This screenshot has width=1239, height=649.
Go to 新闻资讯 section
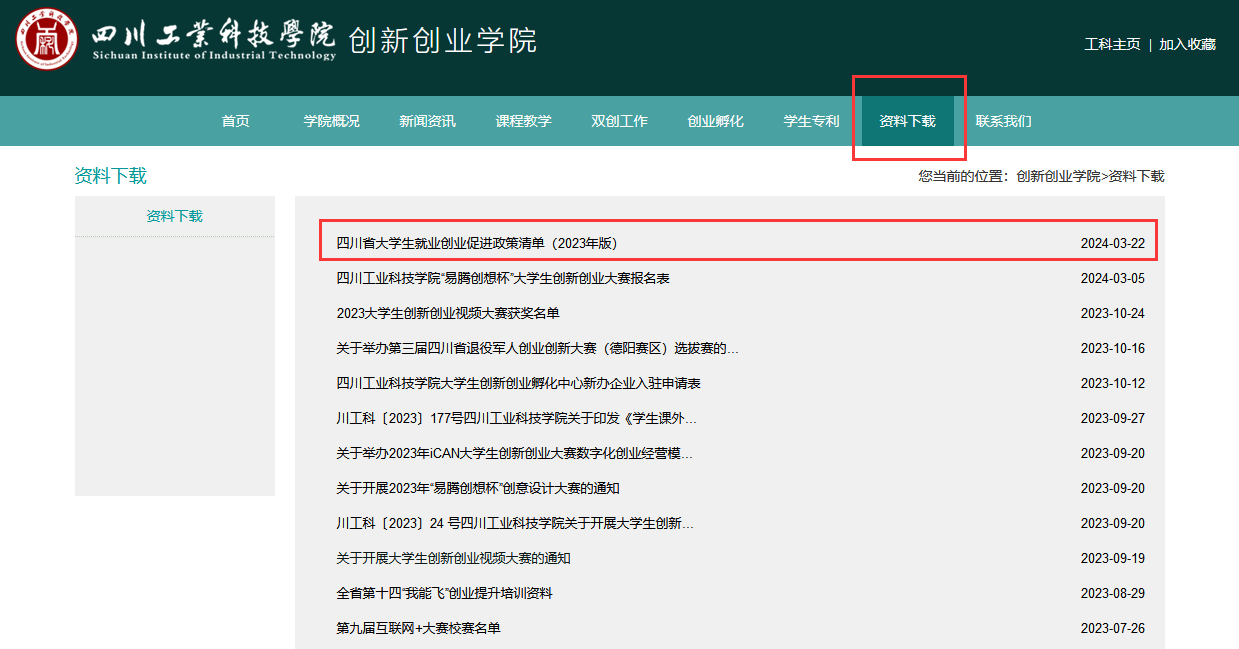click(x=427, y=121)
